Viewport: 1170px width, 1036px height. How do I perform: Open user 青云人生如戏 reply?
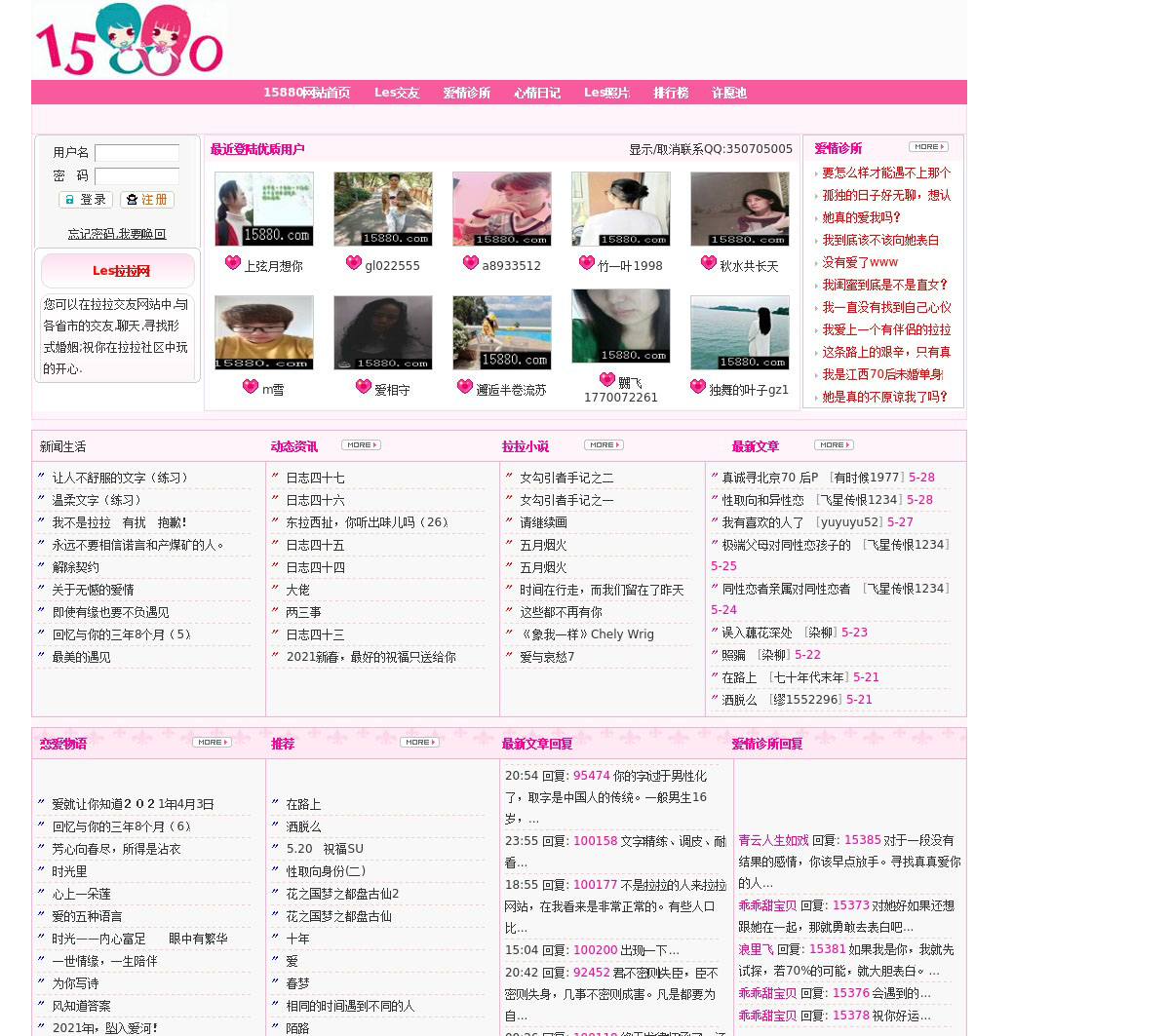tap(773, 840)
